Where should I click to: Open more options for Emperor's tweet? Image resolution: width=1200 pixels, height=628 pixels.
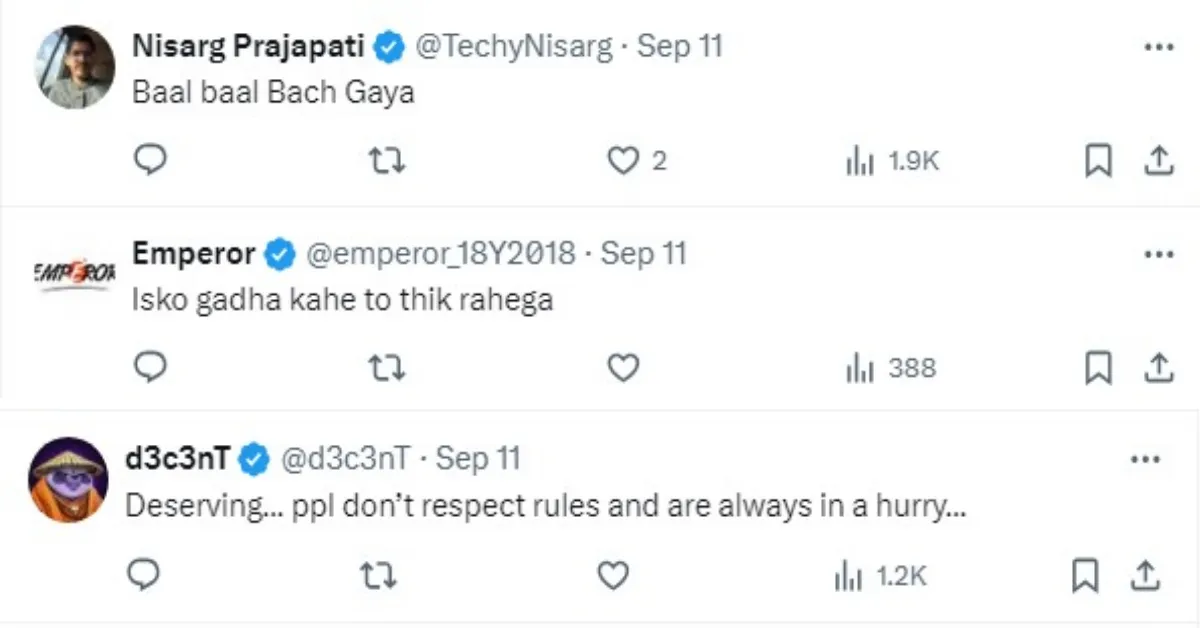(1158, 254)
